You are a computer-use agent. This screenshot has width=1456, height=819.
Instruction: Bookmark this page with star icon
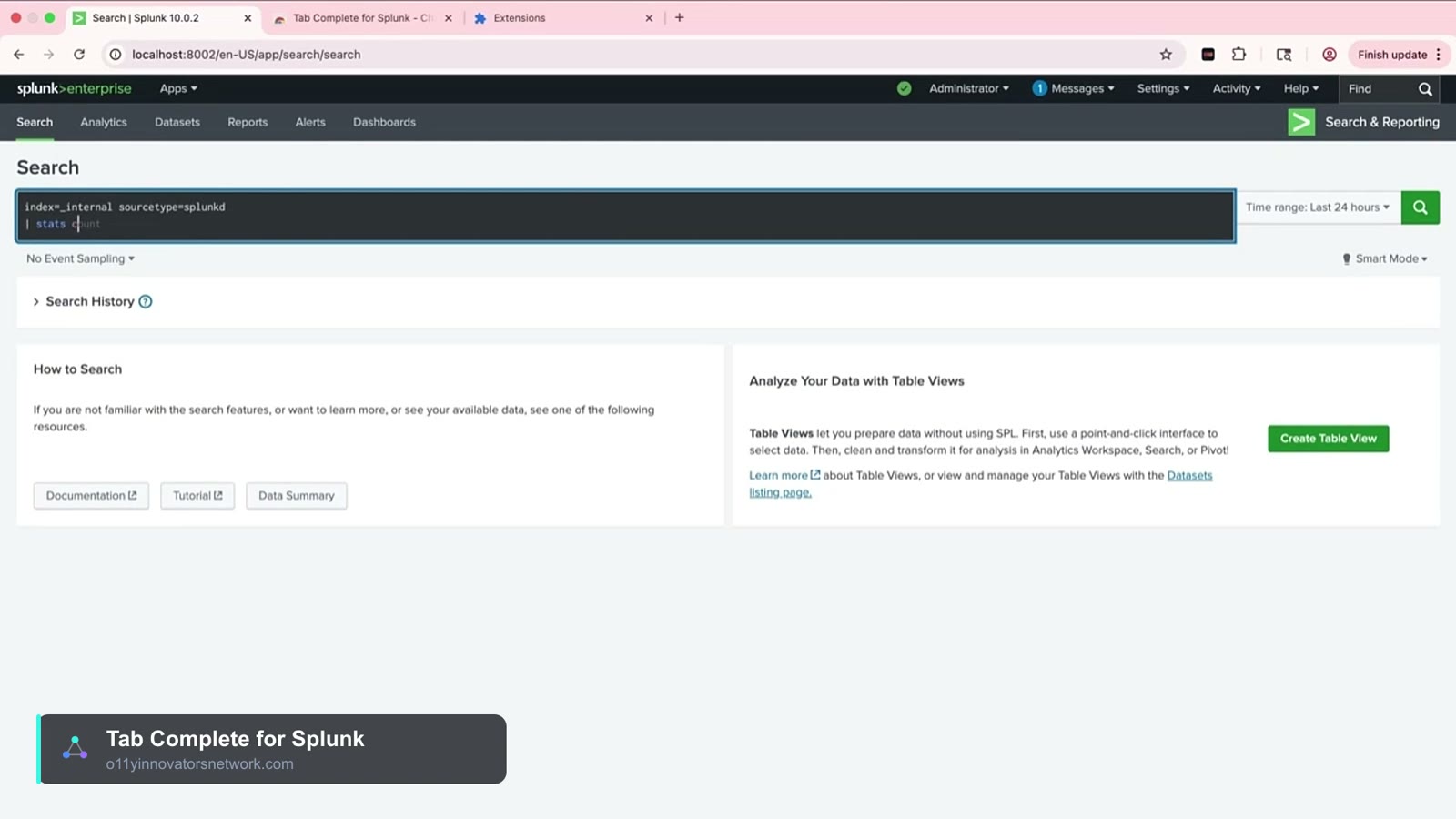[x=1166, y=55]
